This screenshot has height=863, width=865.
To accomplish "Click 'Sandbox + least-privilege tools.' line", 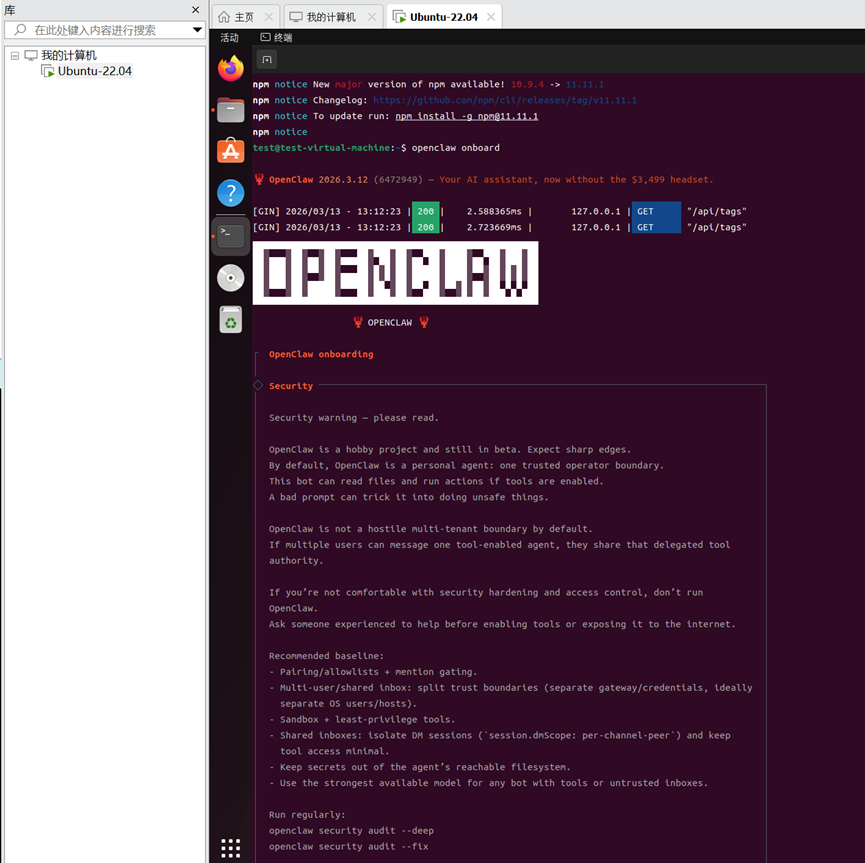I will click(367, 720).
